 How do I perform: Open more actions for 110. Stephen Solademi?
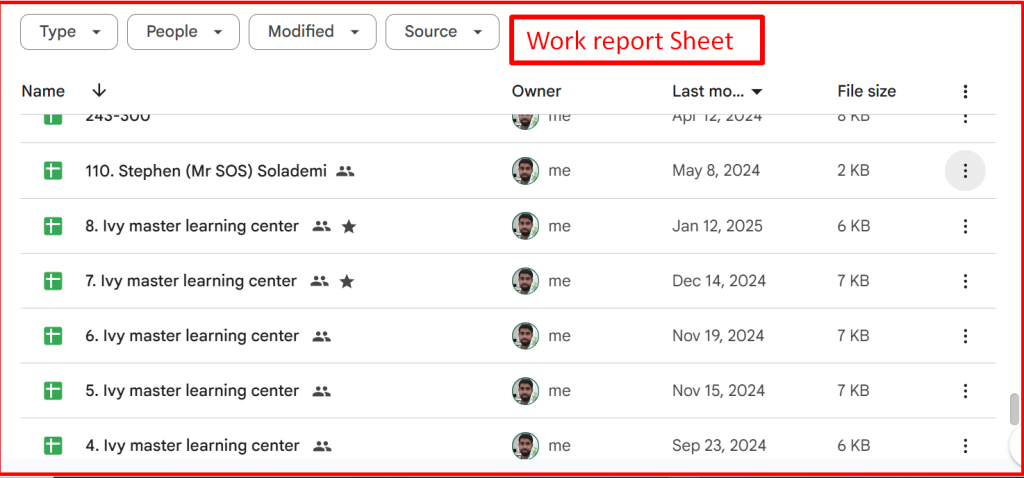(965, 171)
